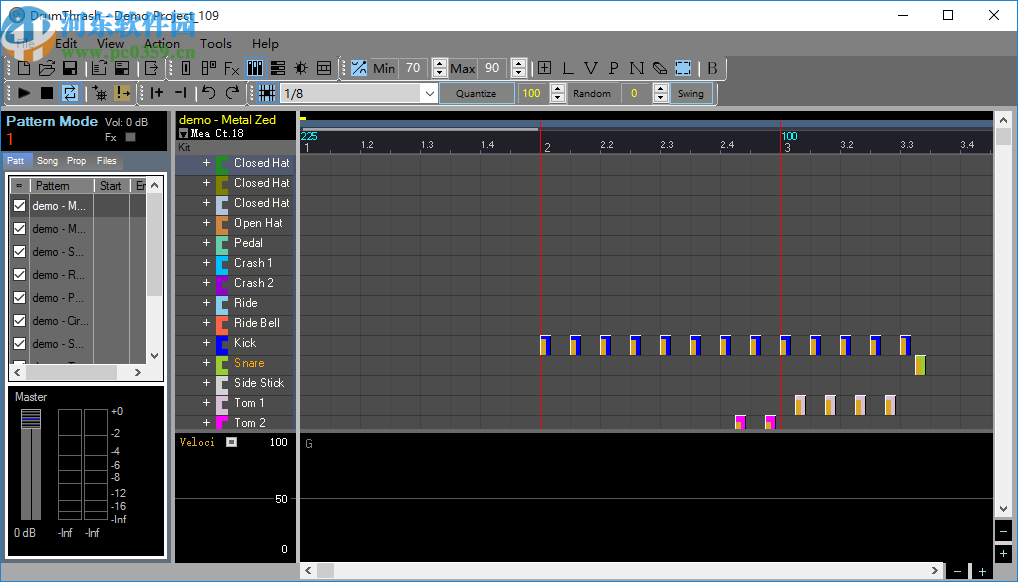Switch to the Song tab

(47, 161)
